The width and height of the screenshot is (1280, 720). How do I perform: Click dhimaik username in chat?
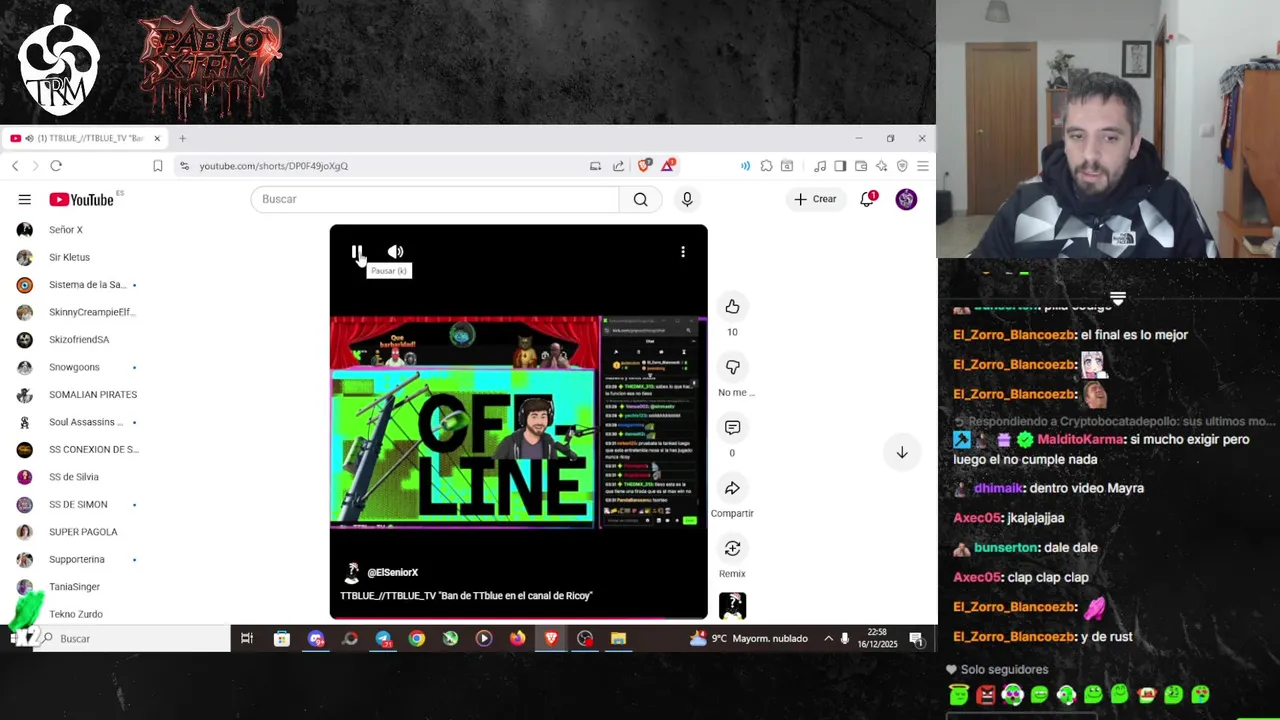pos(998,488)
